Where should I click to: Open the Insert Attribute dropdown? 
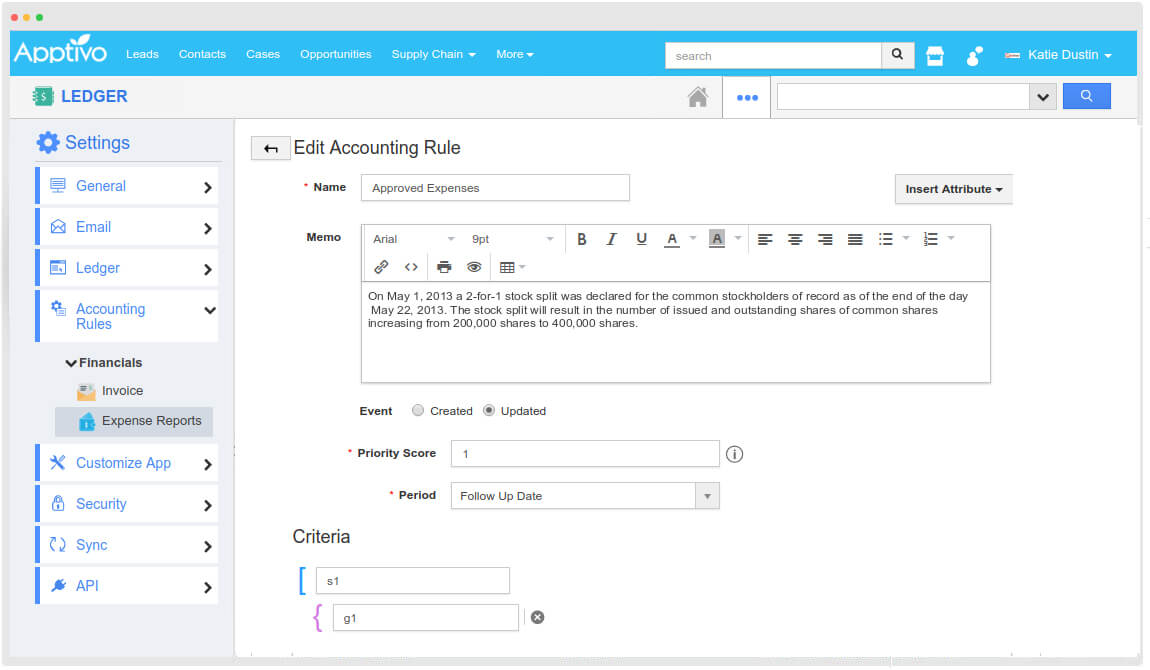click(952, 189)
